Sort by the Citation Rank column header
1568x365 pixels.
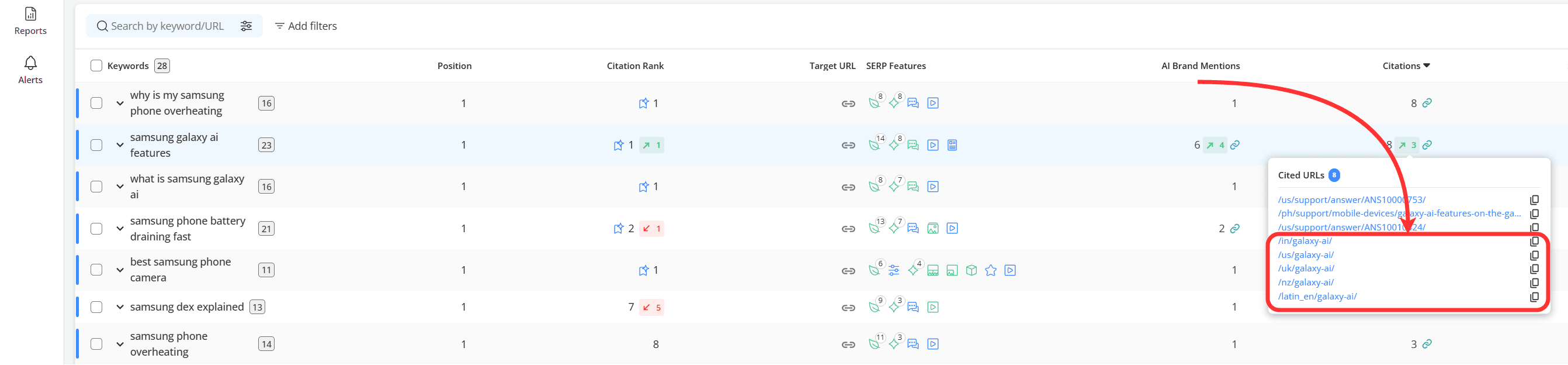coord(635,66)
